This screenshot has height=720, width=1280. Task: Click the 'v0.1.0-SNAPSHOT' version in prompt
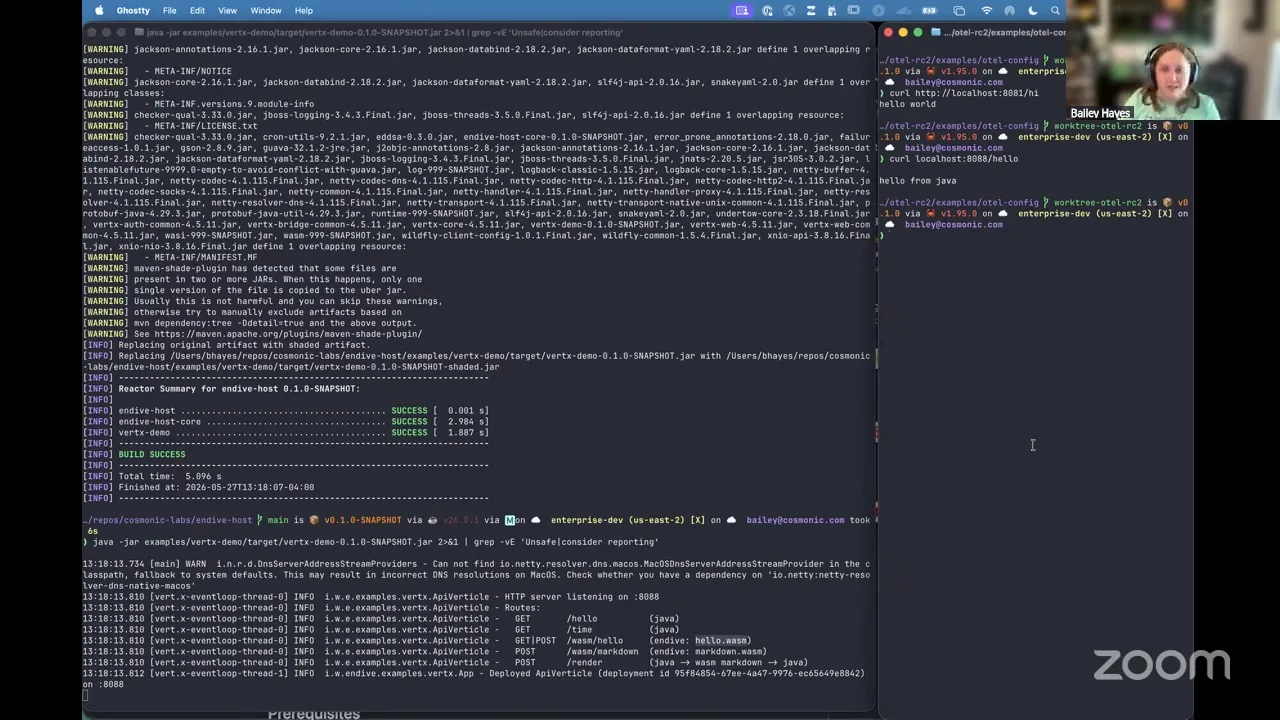coord(362,520)
